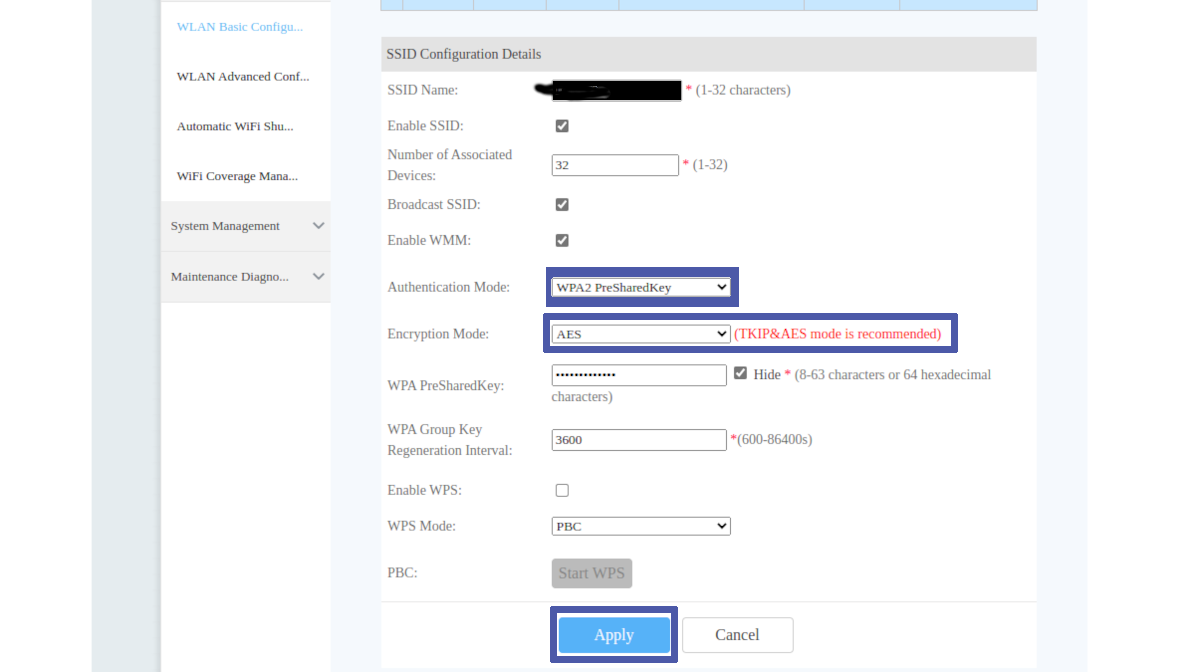Toggle the Broadcast SSID checkbox
Viewport: 1200px width, 672px height.
pos(562,205)
